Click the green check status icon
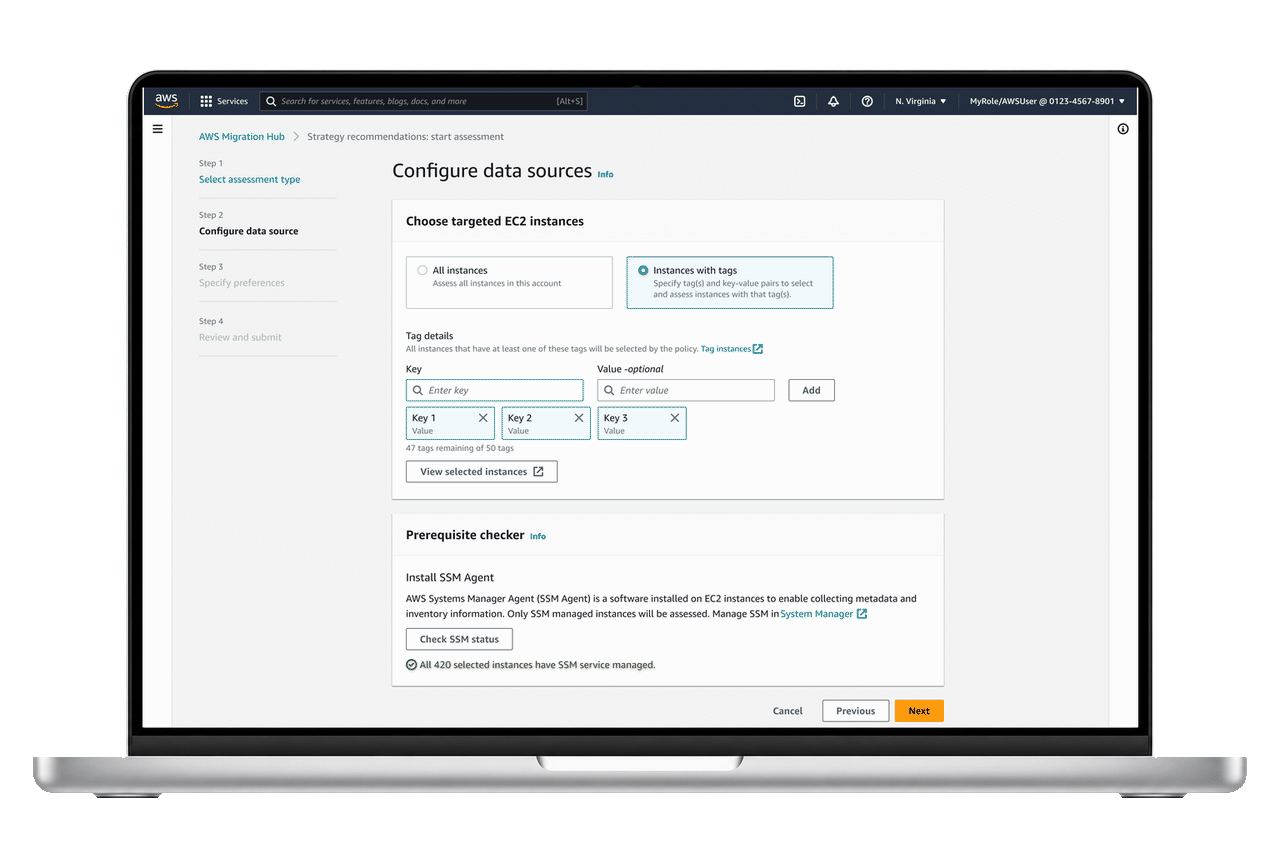 pos(411,664)
